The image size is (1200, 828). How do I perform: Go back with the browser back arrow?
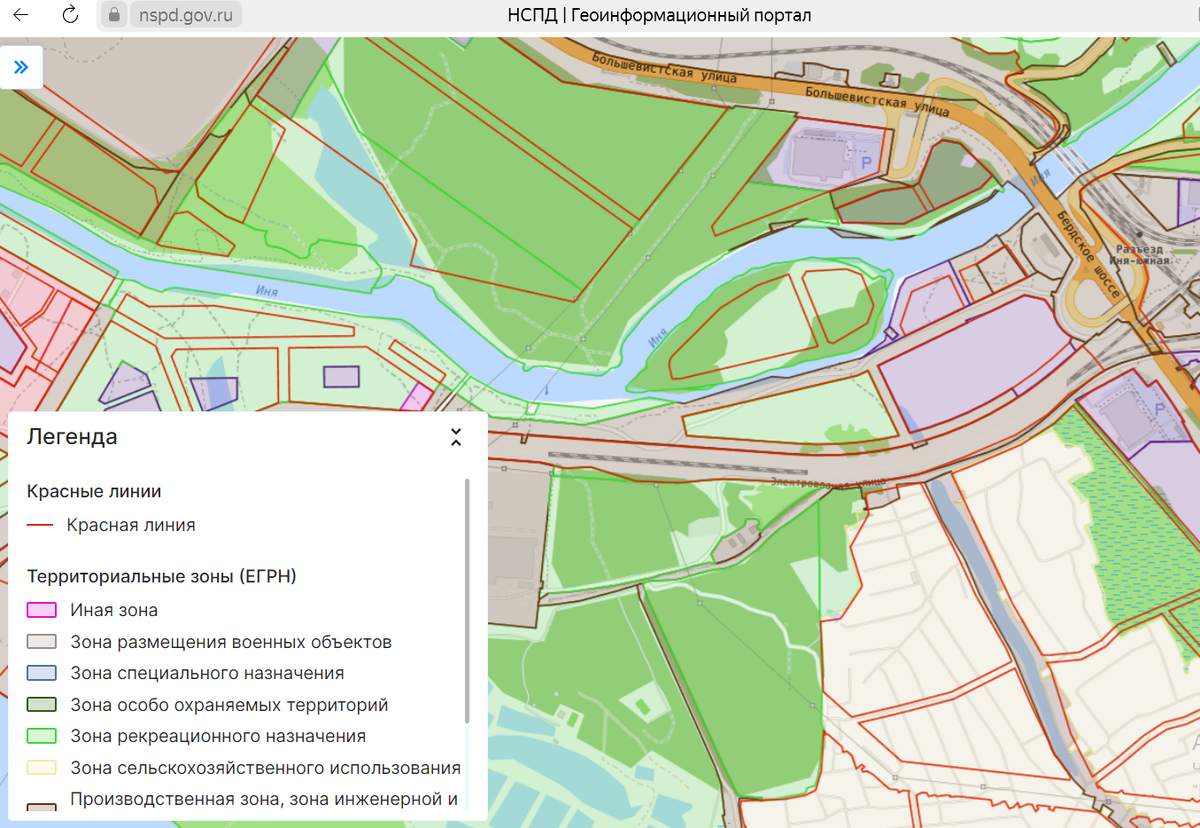21,15
